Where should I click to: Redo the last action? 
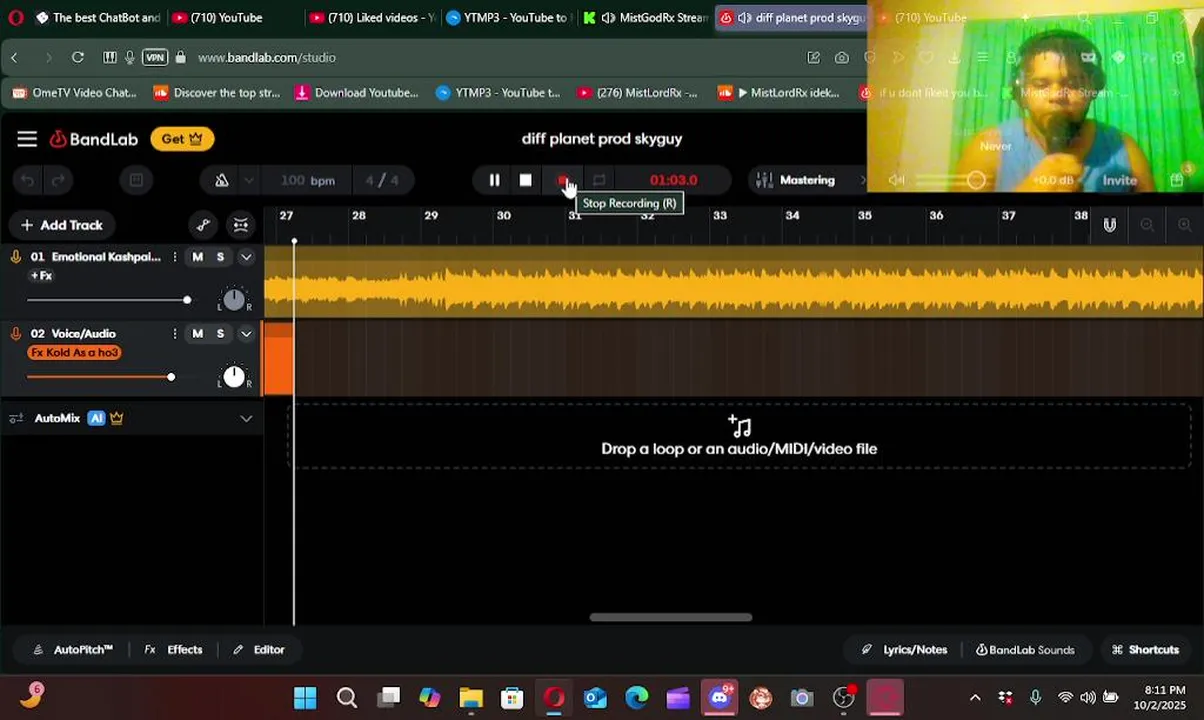58,180
